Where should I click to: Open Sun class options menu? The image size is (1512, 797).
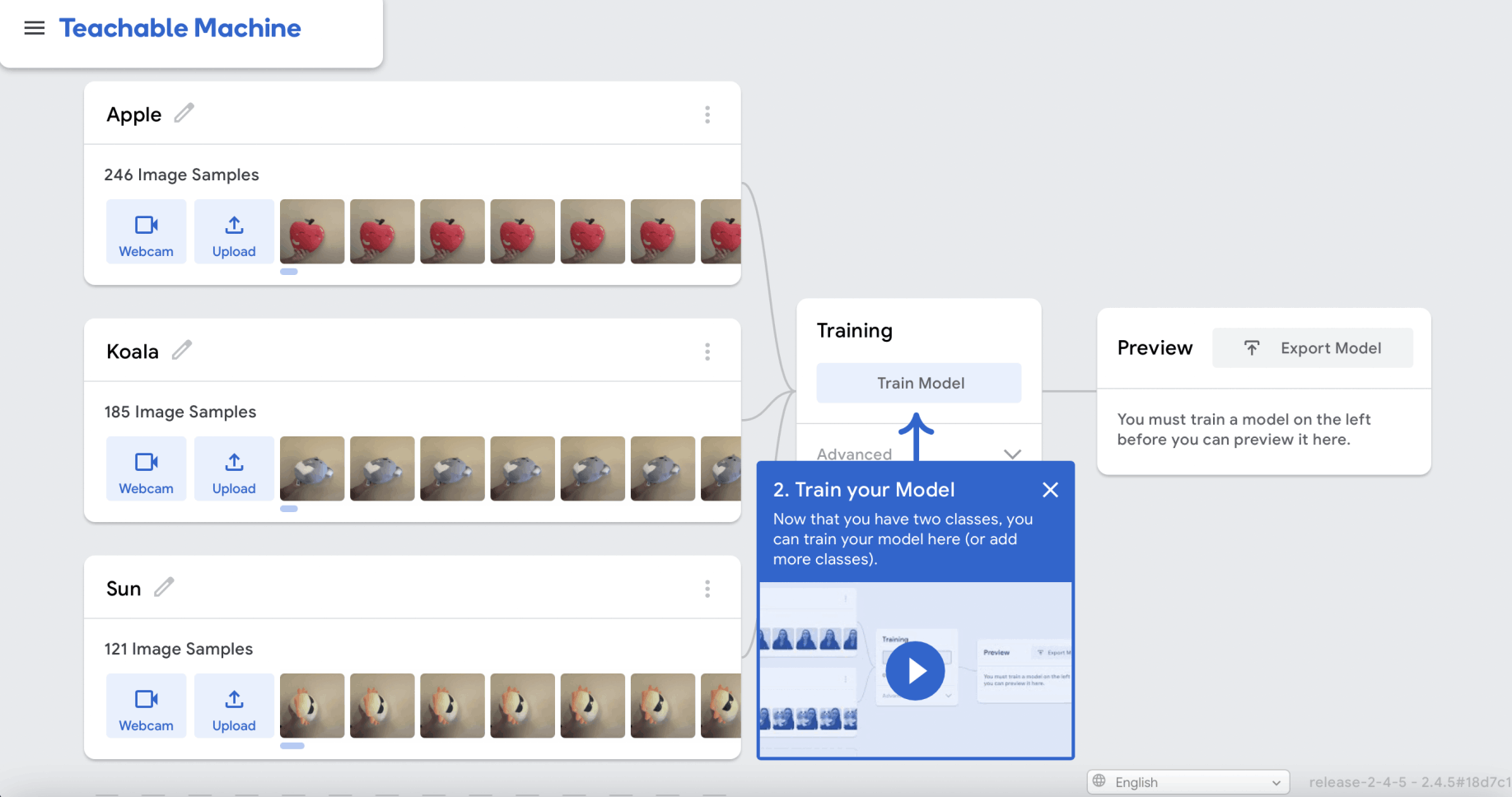point(707,589)
